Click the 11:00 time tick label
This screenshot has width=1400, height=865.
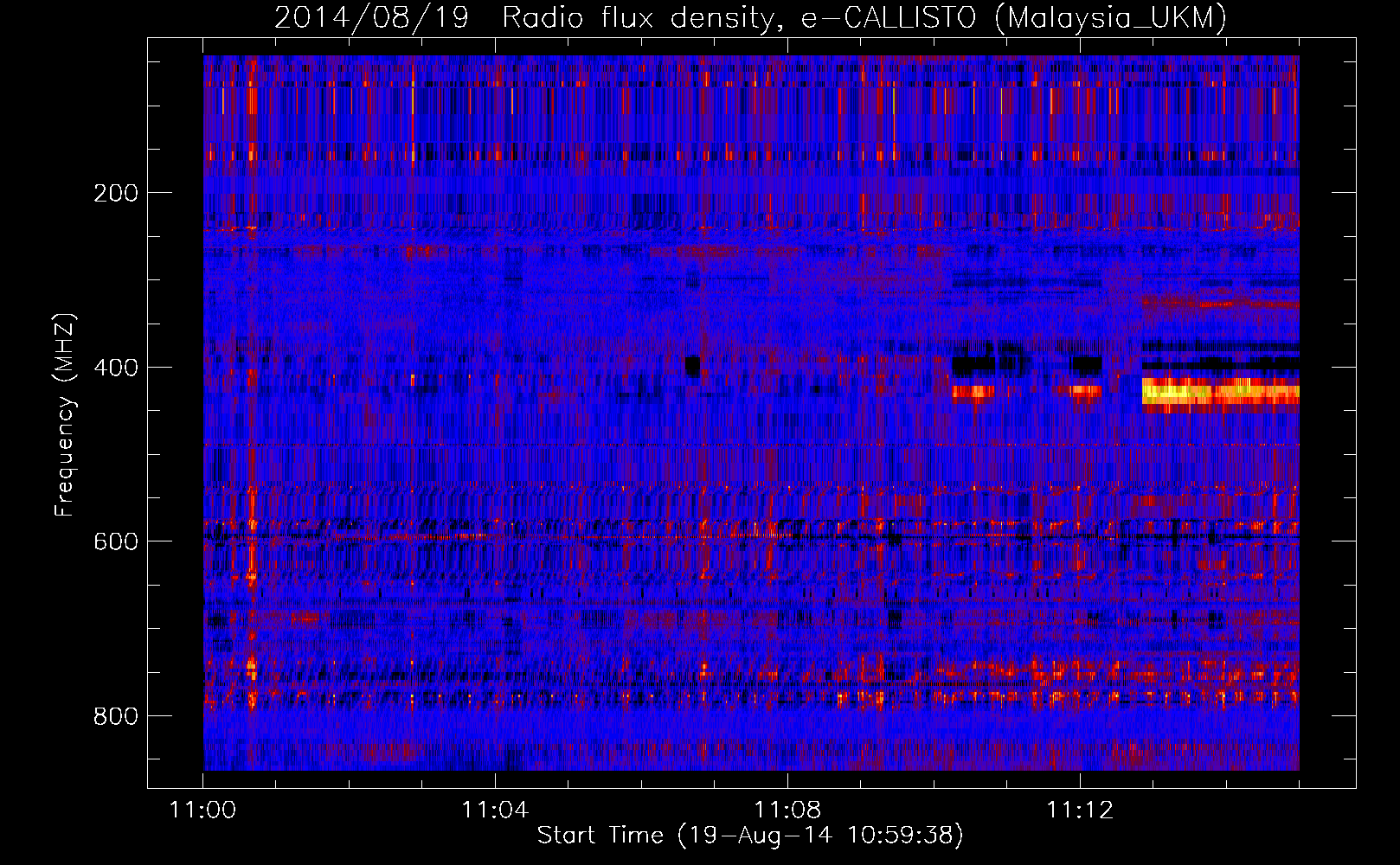tap(203, 811)
